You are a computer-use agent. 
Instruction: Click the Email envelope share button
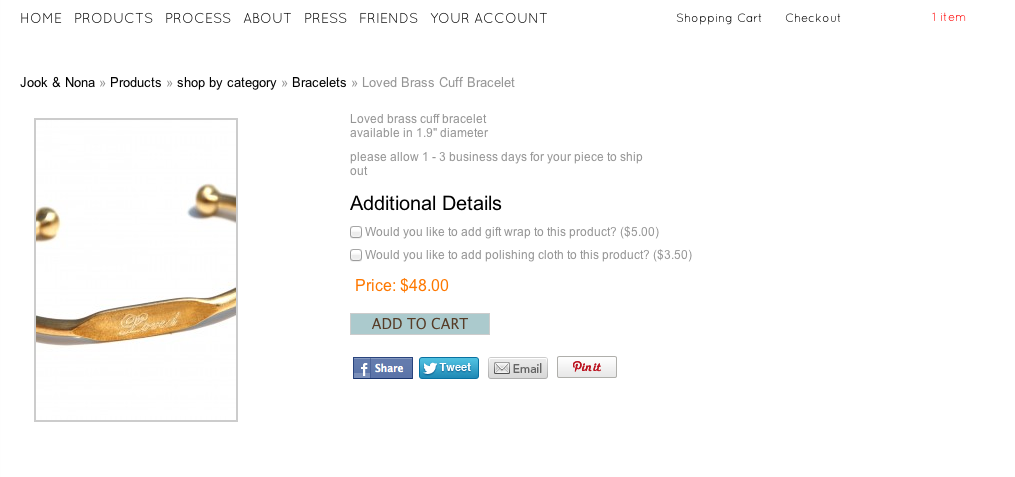point(518,368)
